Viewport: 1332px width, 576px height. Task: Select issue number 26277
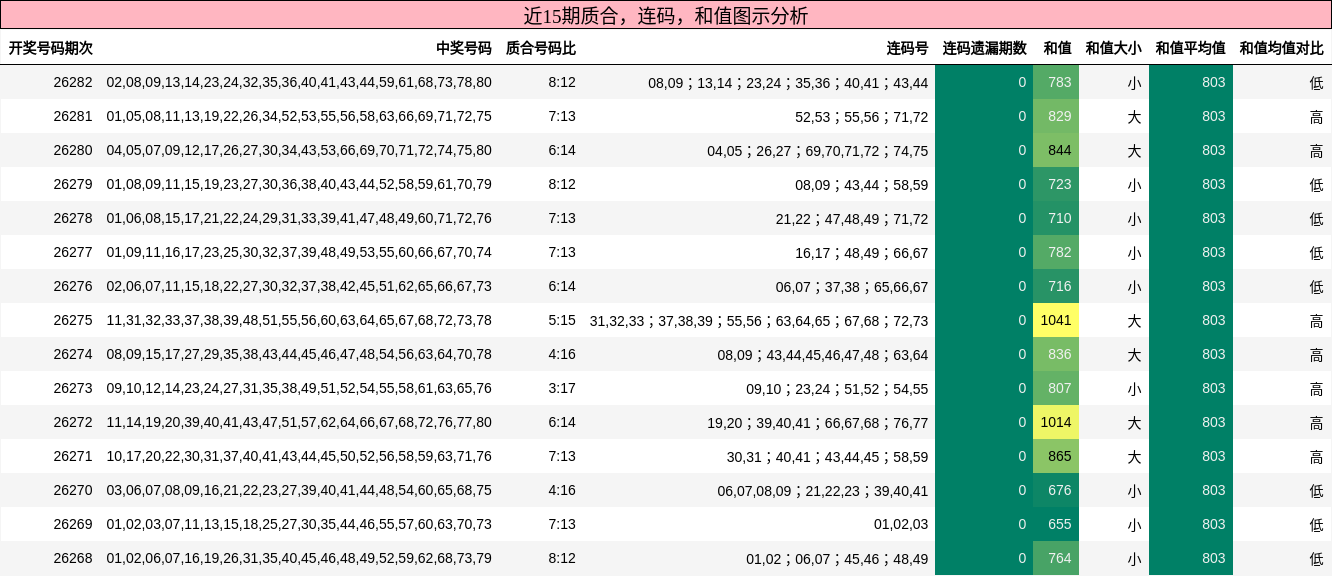tap(73, 252)
